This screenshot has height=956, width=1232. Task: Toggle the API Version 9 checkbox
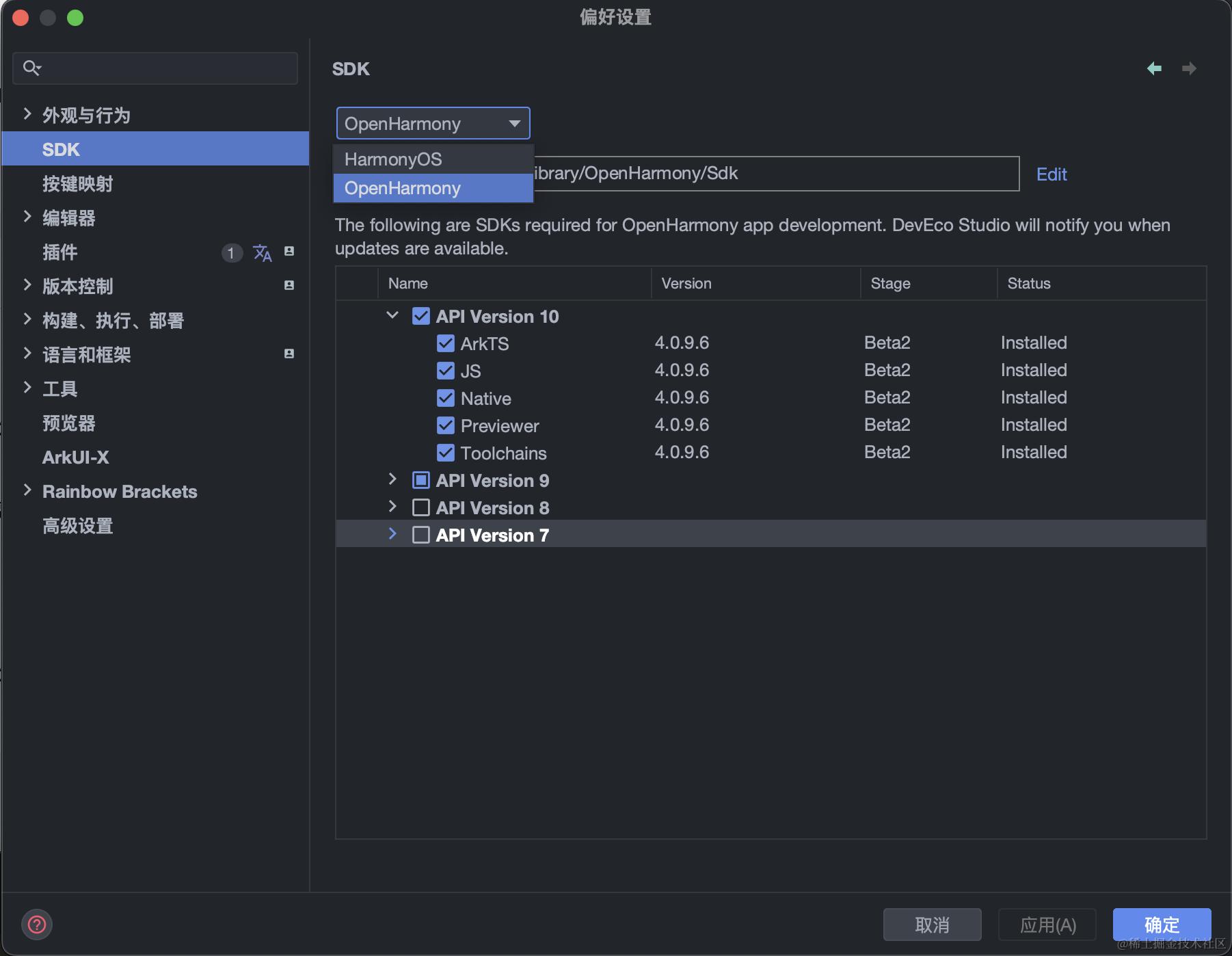[x=421, y=480]
